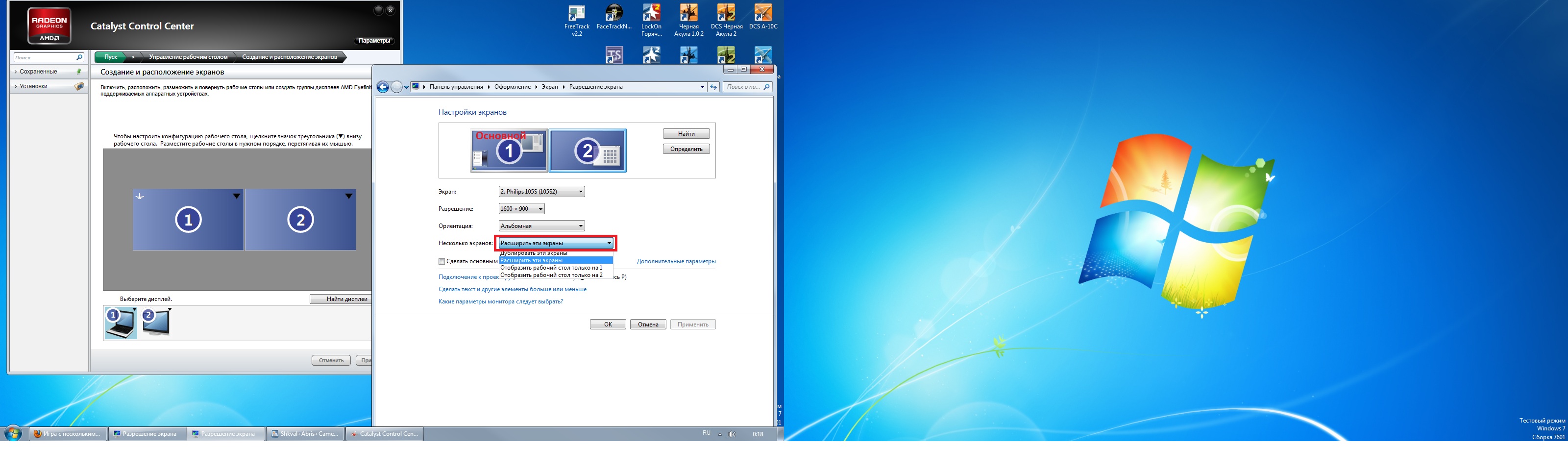The image size is (1568, 450).
Task: Click Управление рабочим столом breadcrumb tab
Action: pyautogui.click(x=189, y=57)
